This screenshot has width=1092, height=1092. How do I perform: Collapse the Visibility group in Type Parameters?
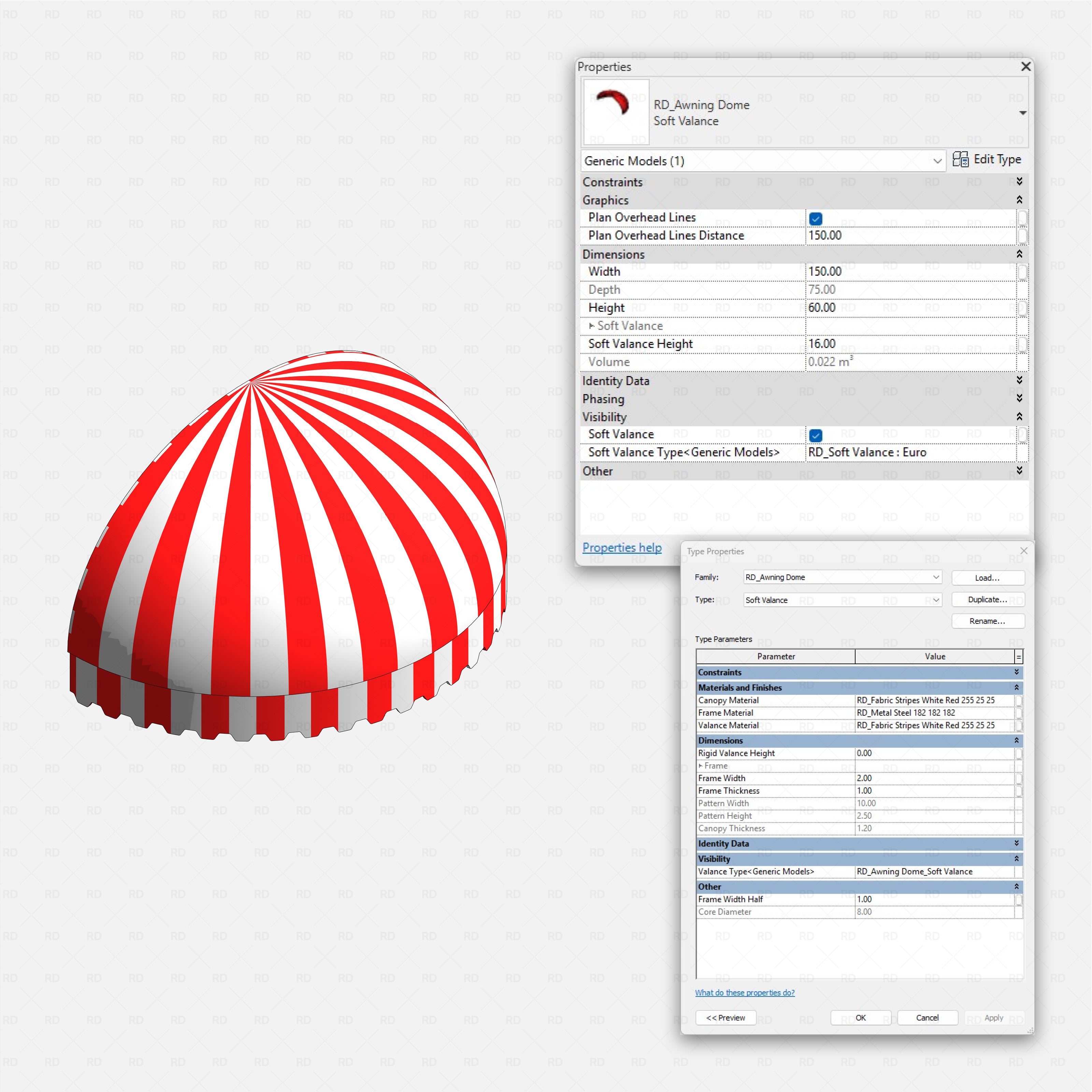click(x=1016, y=859)
